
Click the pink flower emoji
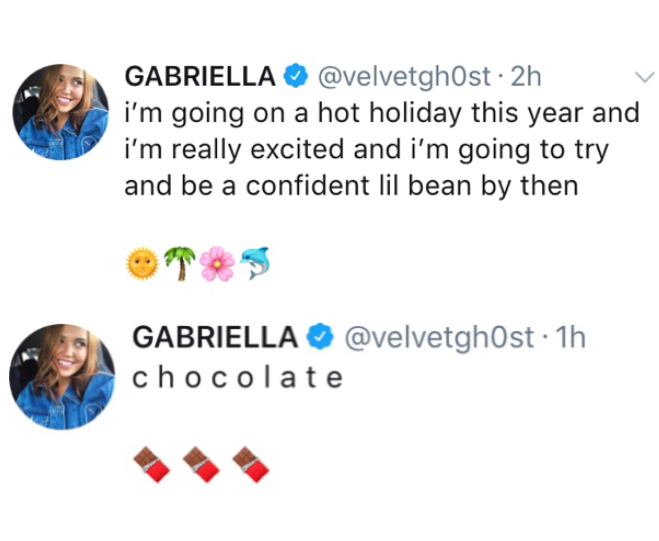(217, 264)
